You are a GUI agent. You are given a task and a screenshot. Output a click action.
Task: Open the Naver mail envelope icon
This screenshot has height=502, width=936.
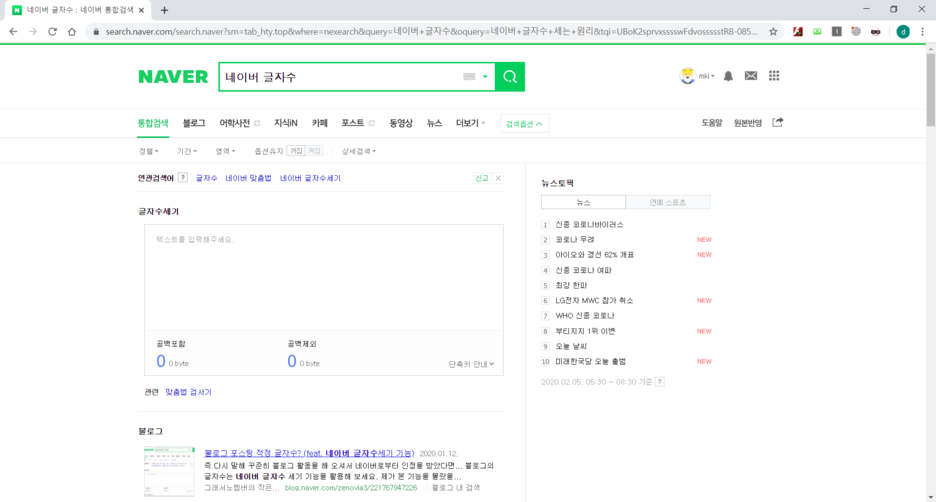751,76
